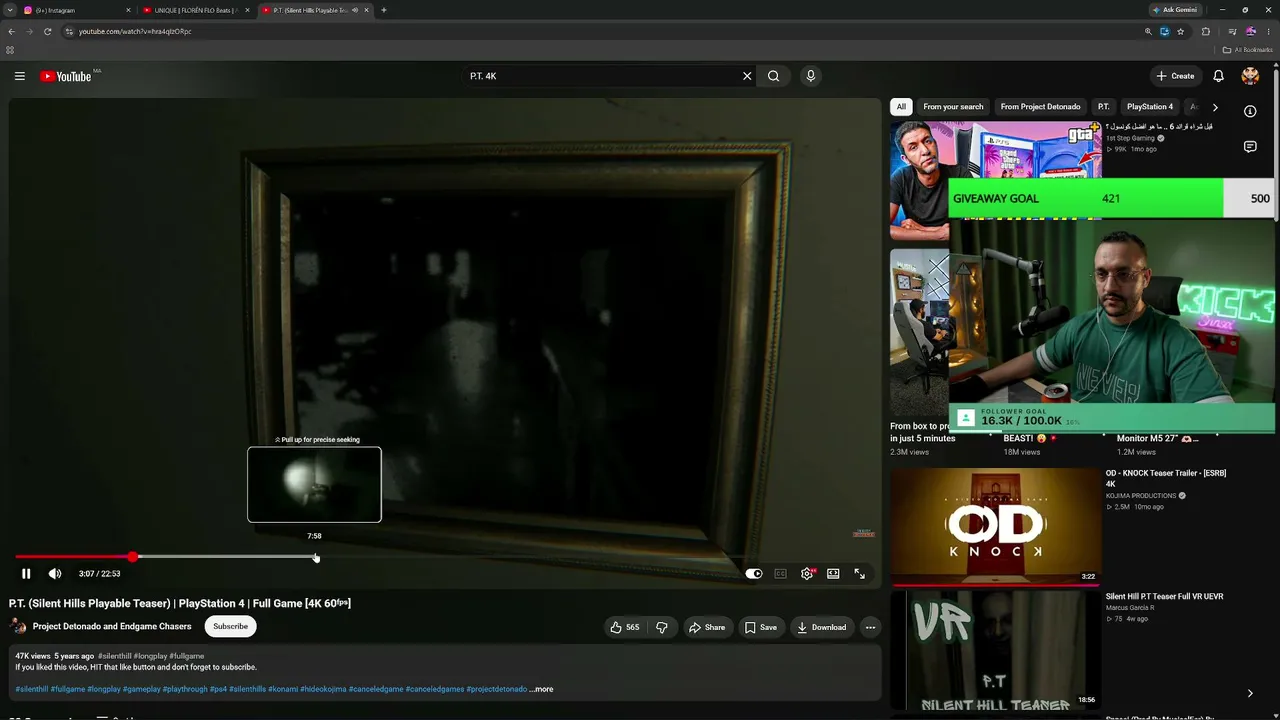Toggle subtitles with the CC button
Viewport: 1280px width, 720px height.
click(780, 574)
